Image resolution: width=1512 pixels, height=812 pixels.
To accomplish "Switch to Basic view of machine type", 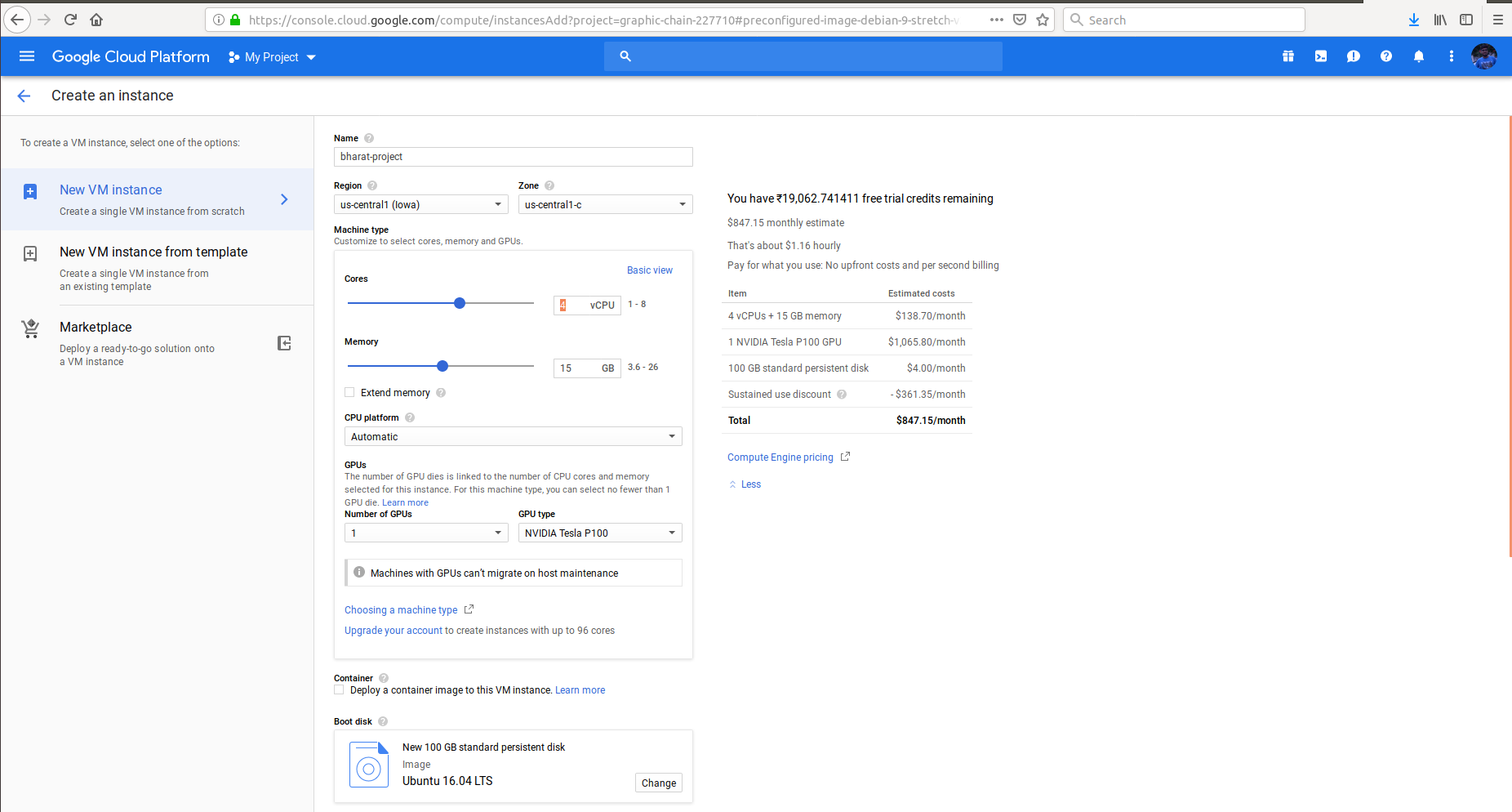I will pyautogui.click(x=650, y=270).
